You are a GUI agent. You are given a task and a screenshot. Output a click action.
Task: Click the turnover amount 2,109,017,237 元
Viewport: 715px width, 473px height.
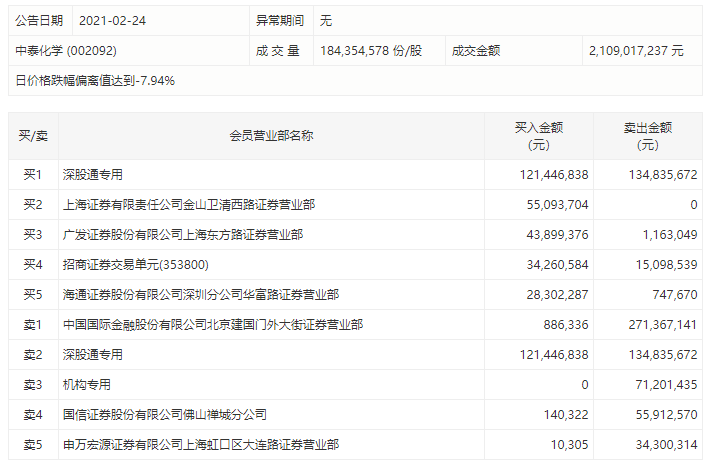coord(636,51)
